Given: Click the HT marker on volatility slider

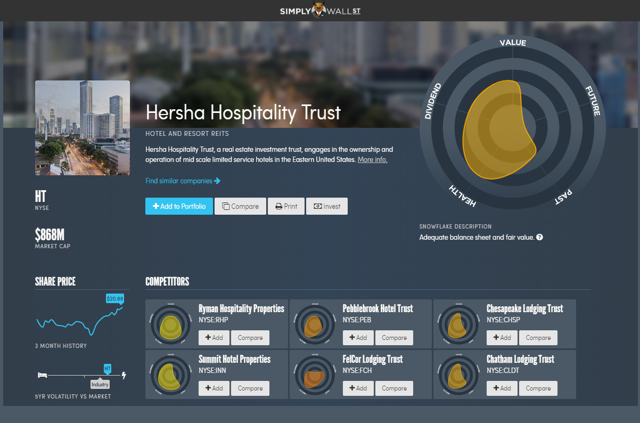Looking at the screenshot, I should click(x=107, y=369).
